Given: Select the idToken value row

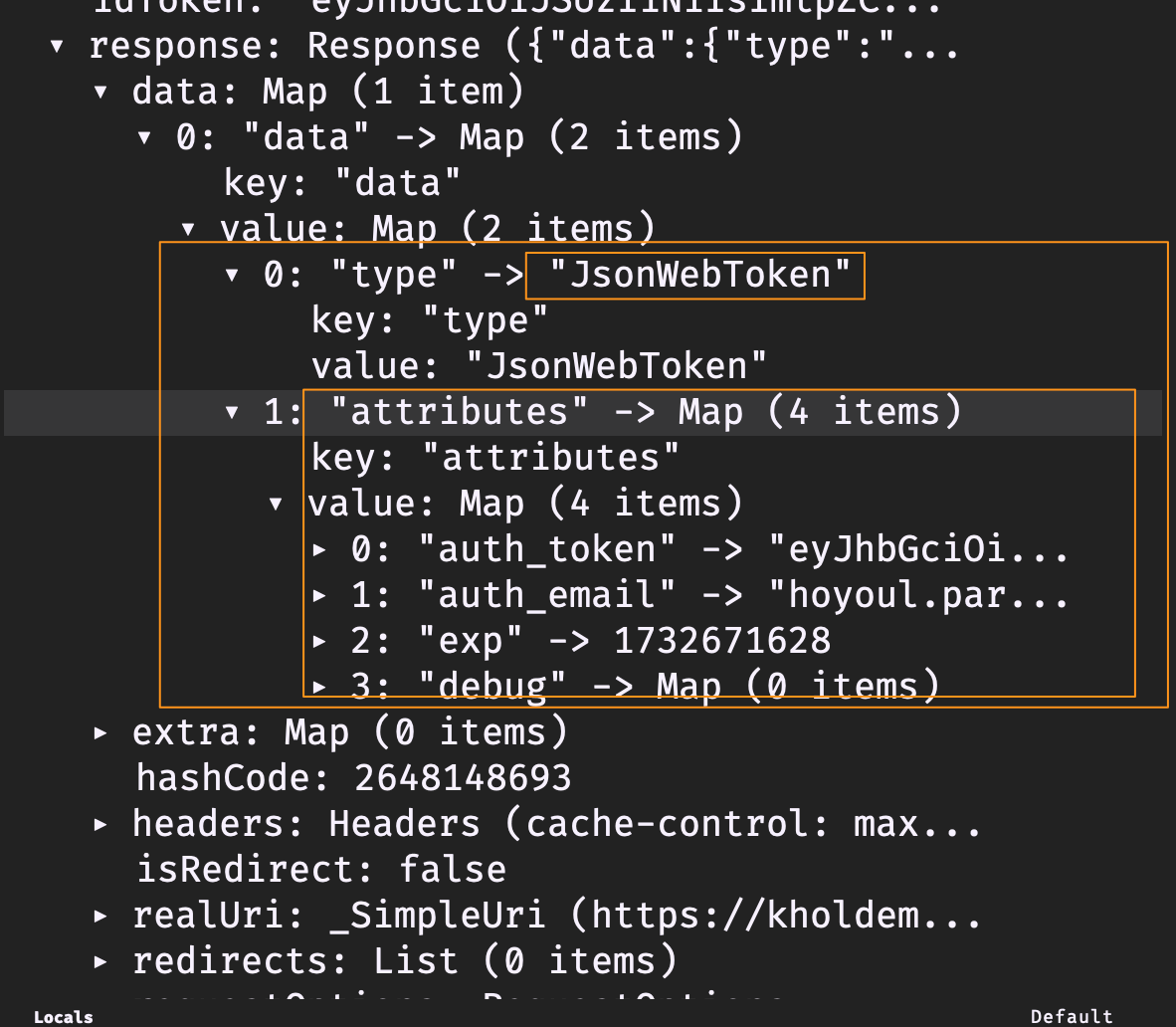Looking at the screenshot, I should [398, 8].
